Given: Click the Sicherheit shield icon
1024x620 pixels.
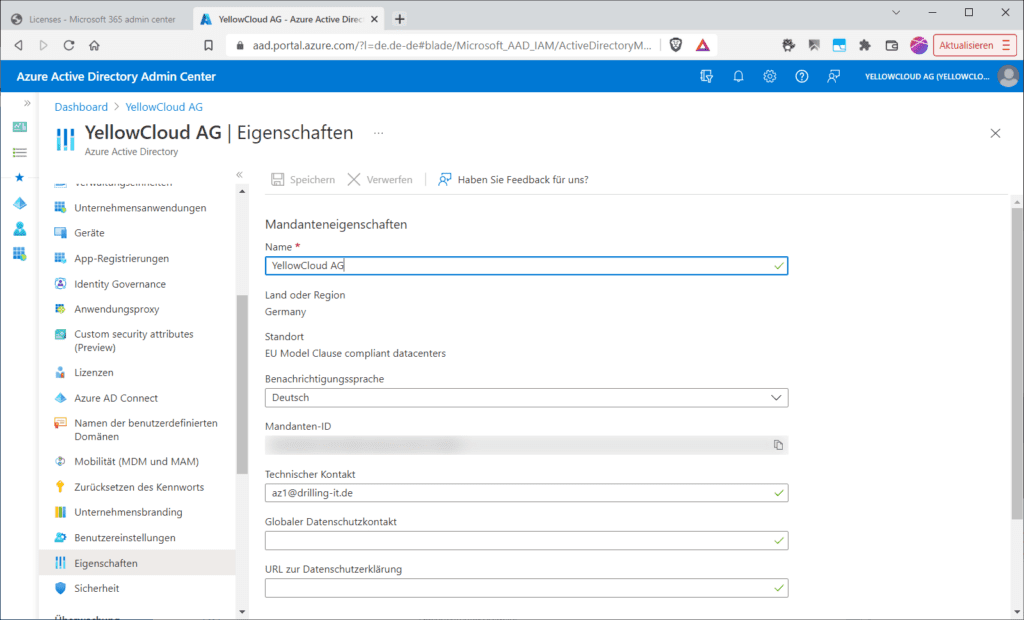Looking at the screenshot, I should [x=60, y=588].
